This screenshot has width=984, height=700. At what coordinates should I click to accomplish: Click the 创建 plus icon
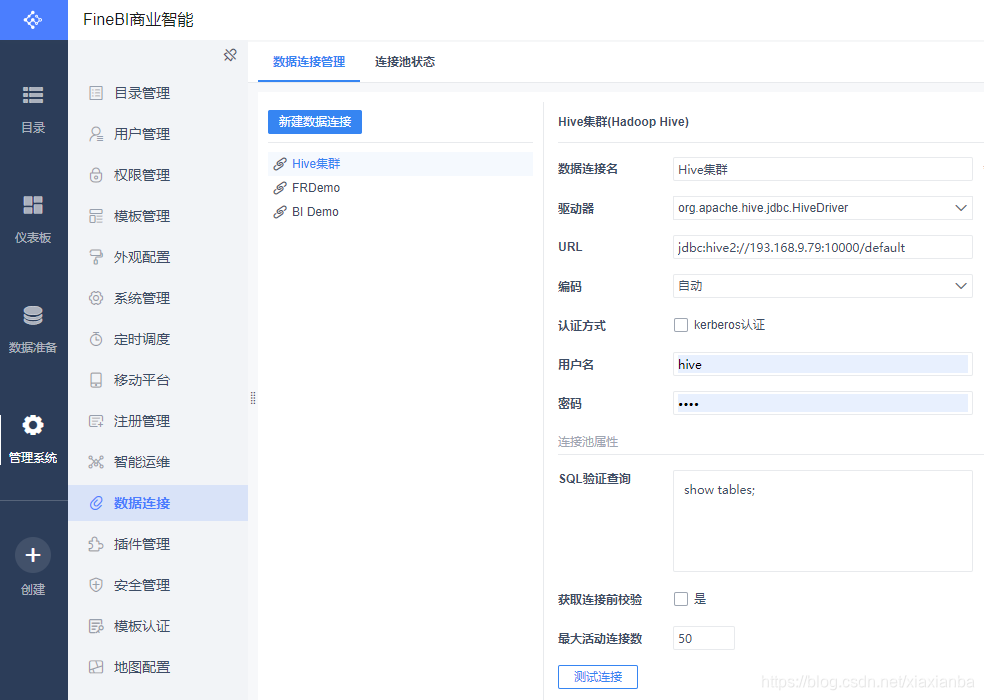pyautogui.click(x=33, y=555)
